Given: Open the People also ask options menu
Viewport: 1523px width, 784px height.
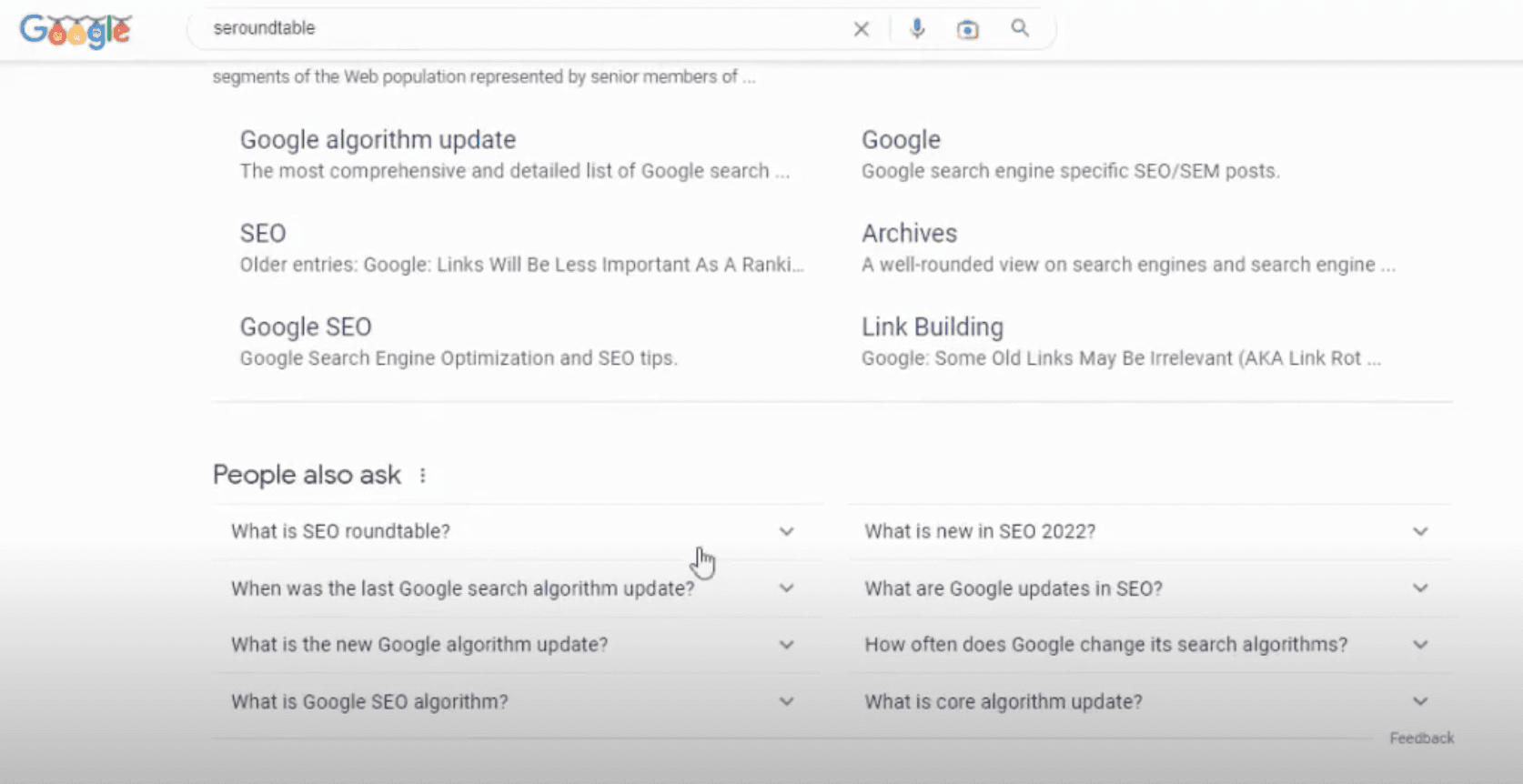Looking at the screenshot, I should tap(422, 475).
